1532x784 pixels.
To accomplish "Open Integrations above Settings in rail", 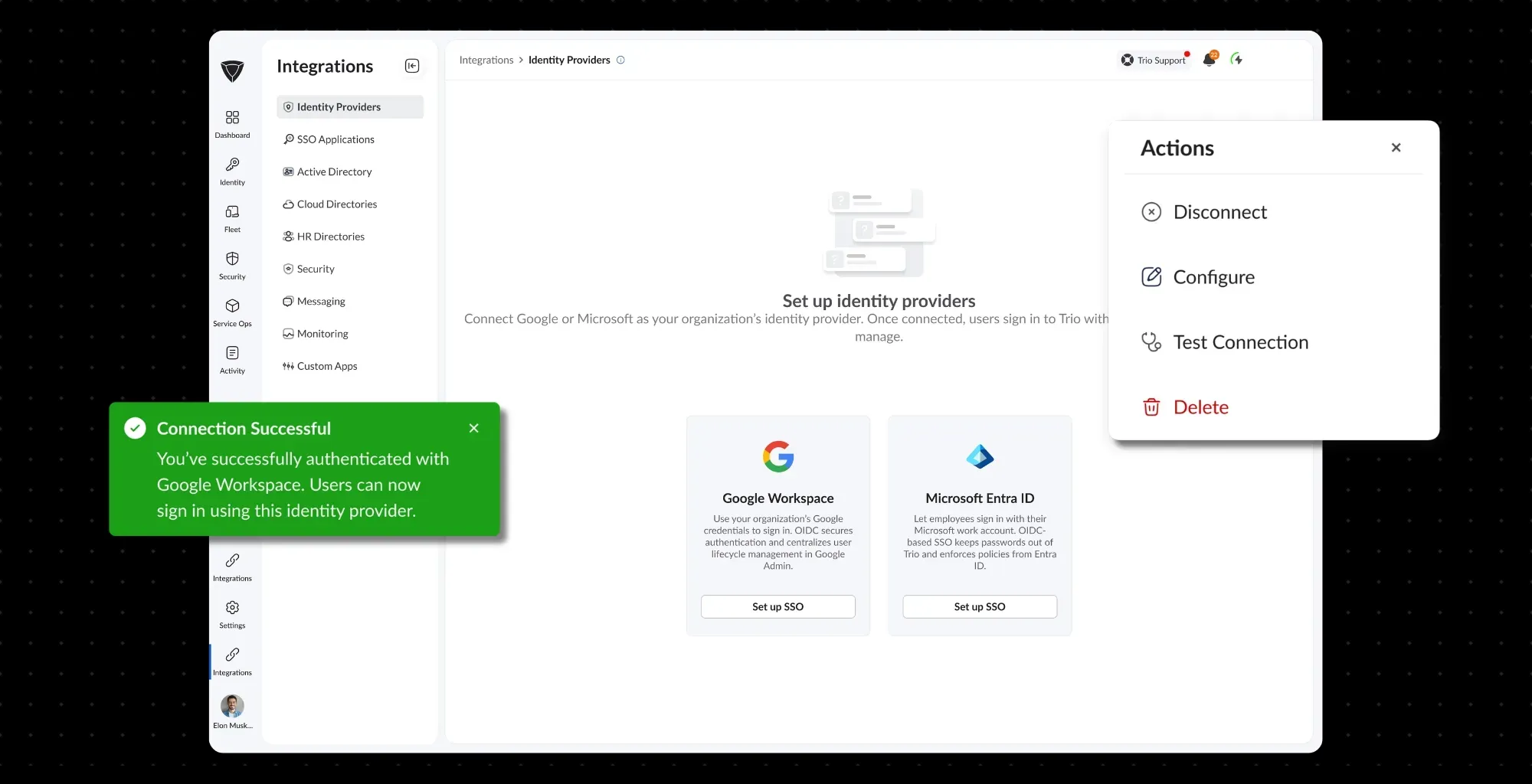I will pos(232,567).
